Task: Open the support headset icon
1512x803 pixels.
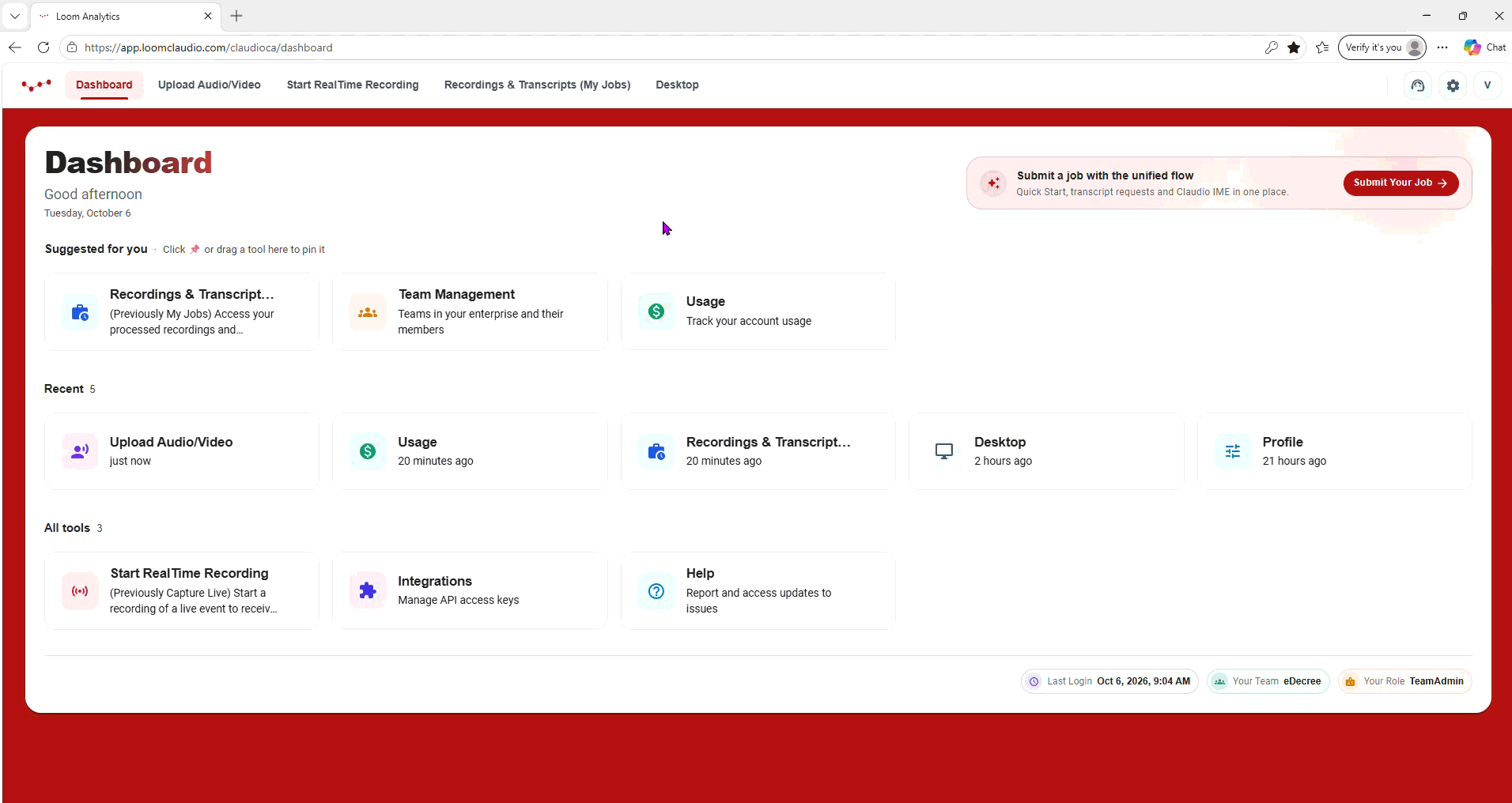Action: pyautogui.click(x=1418, y=85)
